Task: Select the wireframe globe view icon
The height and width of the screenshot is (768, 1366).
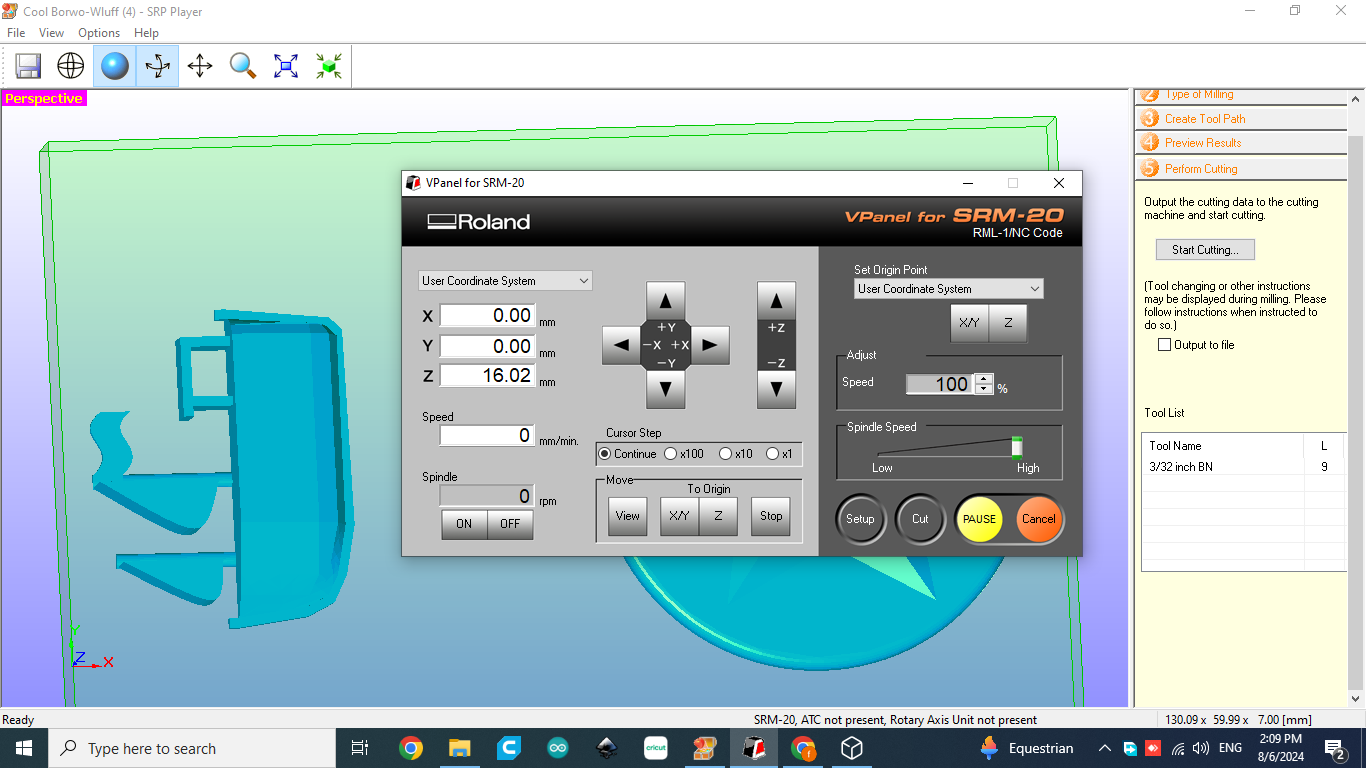Action: click(71, 66)
